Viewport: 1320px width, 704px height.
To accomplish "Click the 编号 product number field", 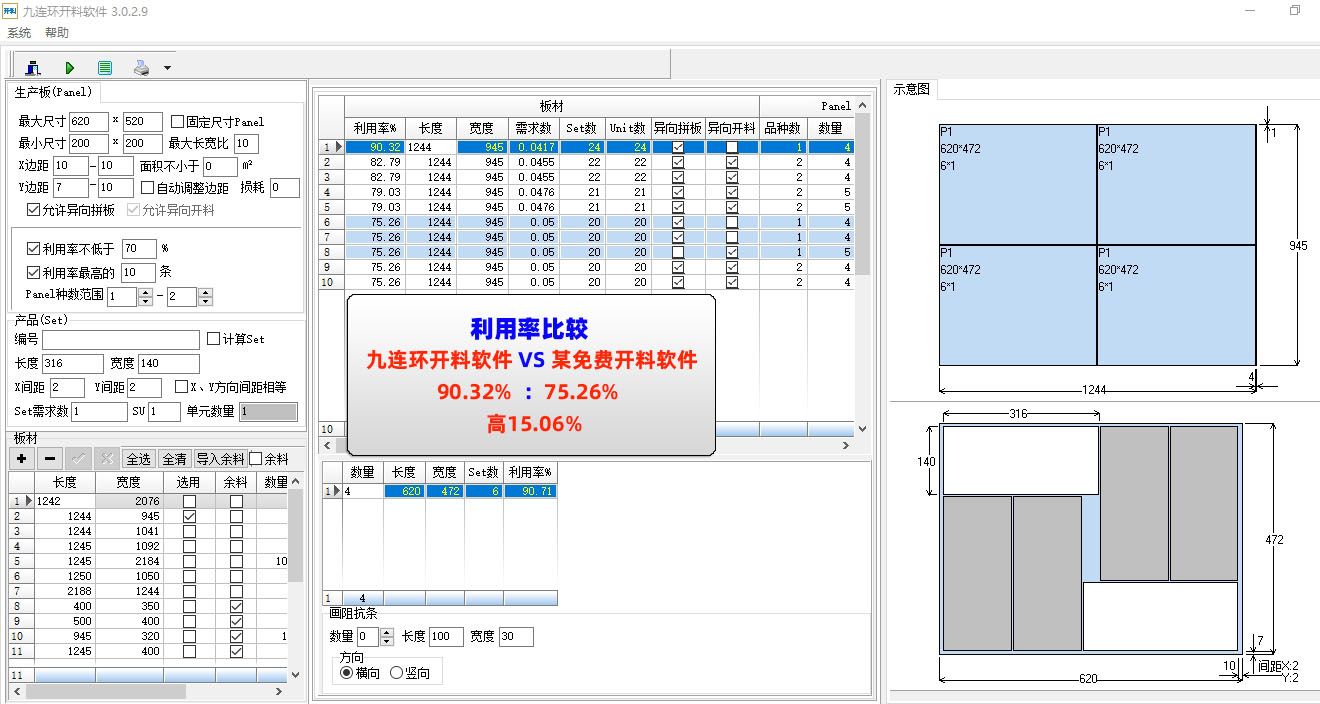I will coord(120,340).
